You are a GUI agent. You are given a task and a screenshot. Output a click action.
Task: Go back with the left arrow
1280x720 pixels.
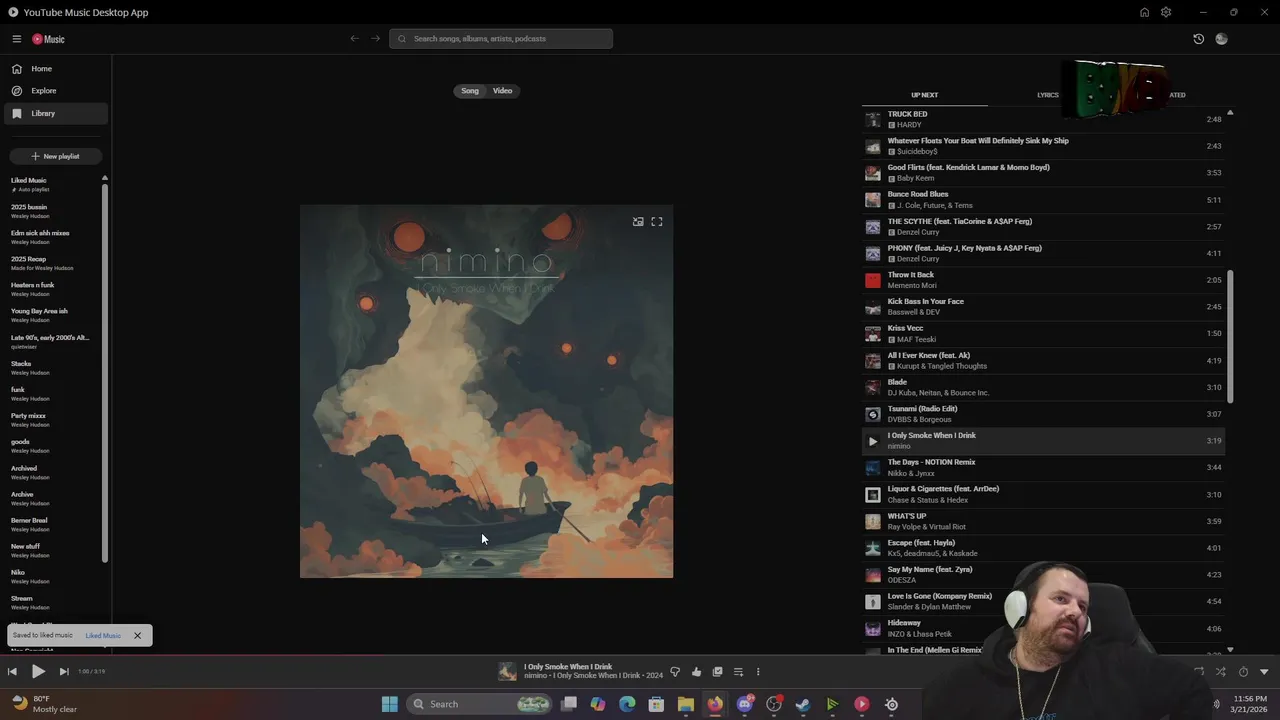coord(354,39)
